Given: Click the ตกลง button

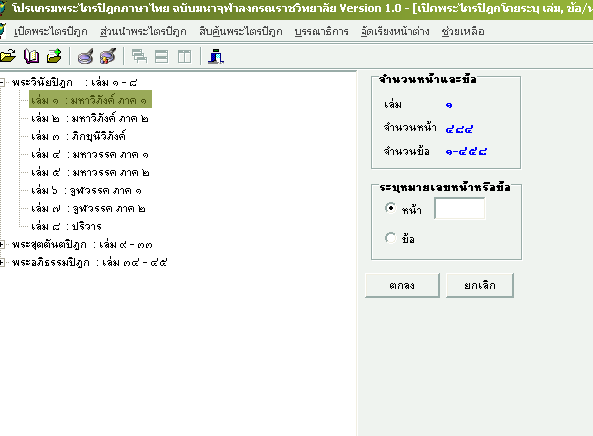Looking at the screenshot, I should pyautogui.click(x=402, y=285).
